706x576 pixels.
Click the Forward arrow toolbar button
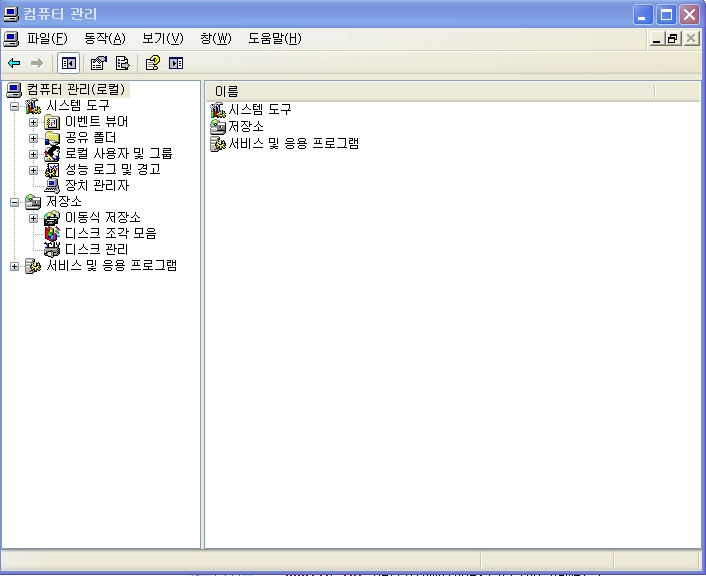(37, 63)
